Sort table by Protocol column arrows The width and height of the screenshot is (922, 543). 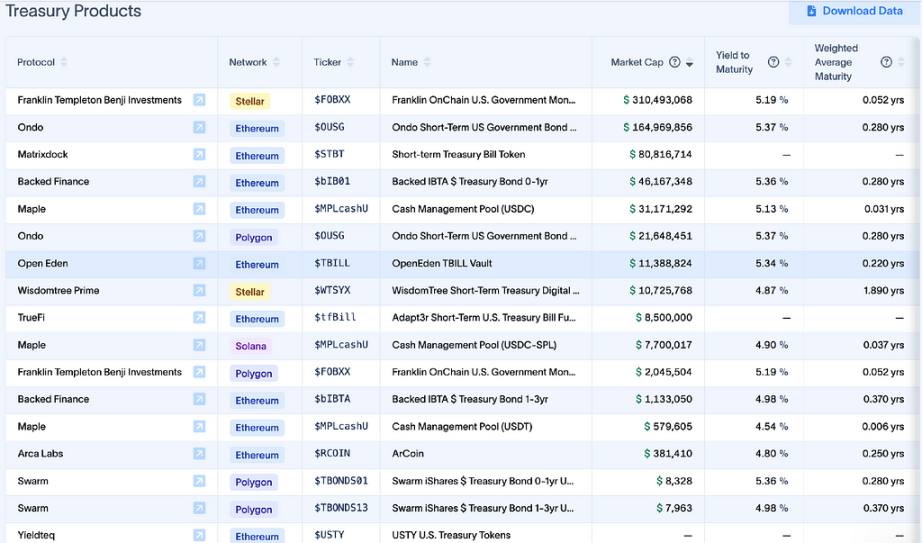click(x=64, y=62)
